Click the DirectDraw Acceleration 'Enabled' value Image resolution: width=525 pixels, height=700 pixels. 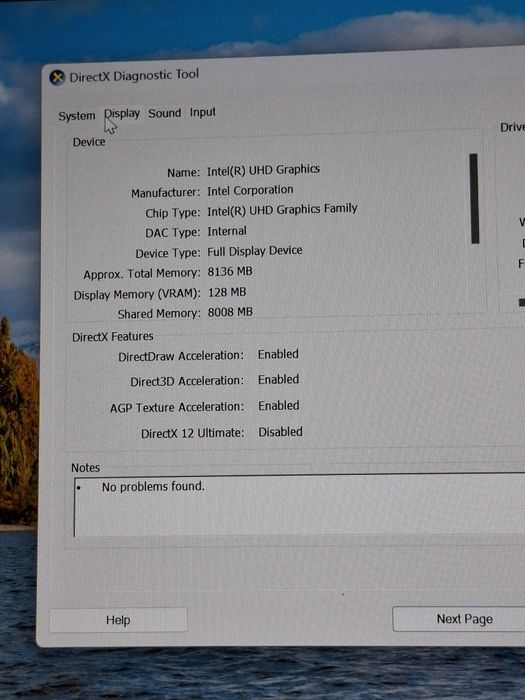click(278, 354)
